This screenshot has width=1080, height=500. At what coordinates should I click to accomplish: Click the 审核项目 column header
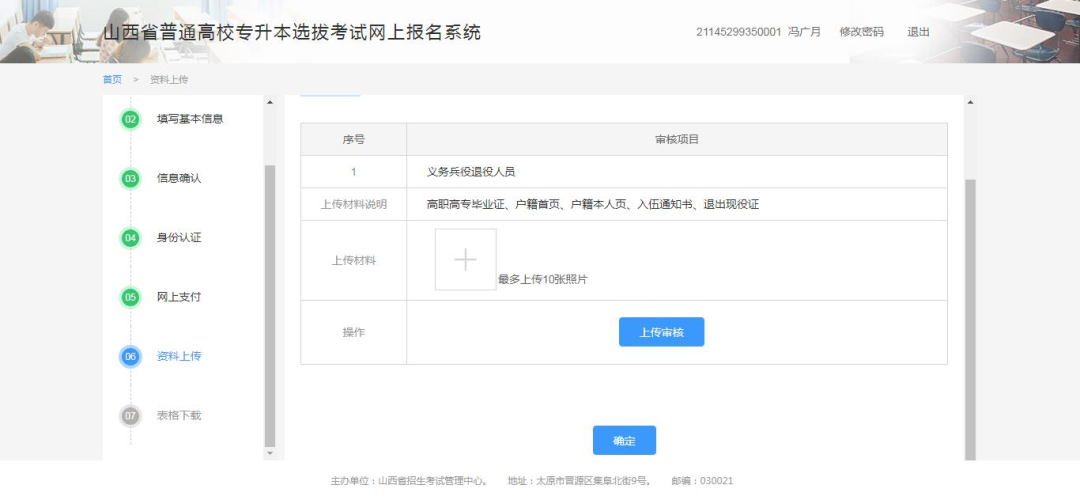point(677,139)
